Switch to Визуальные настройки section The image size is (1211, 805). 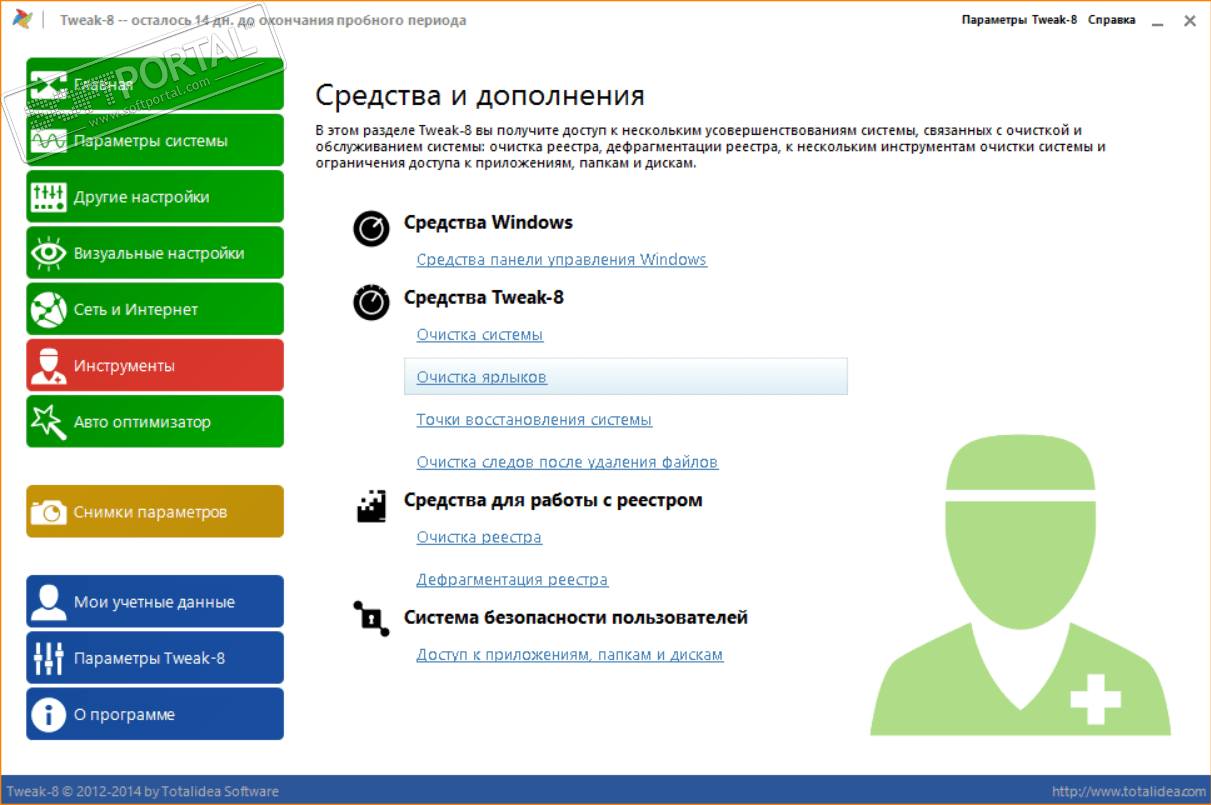(155, 253)
